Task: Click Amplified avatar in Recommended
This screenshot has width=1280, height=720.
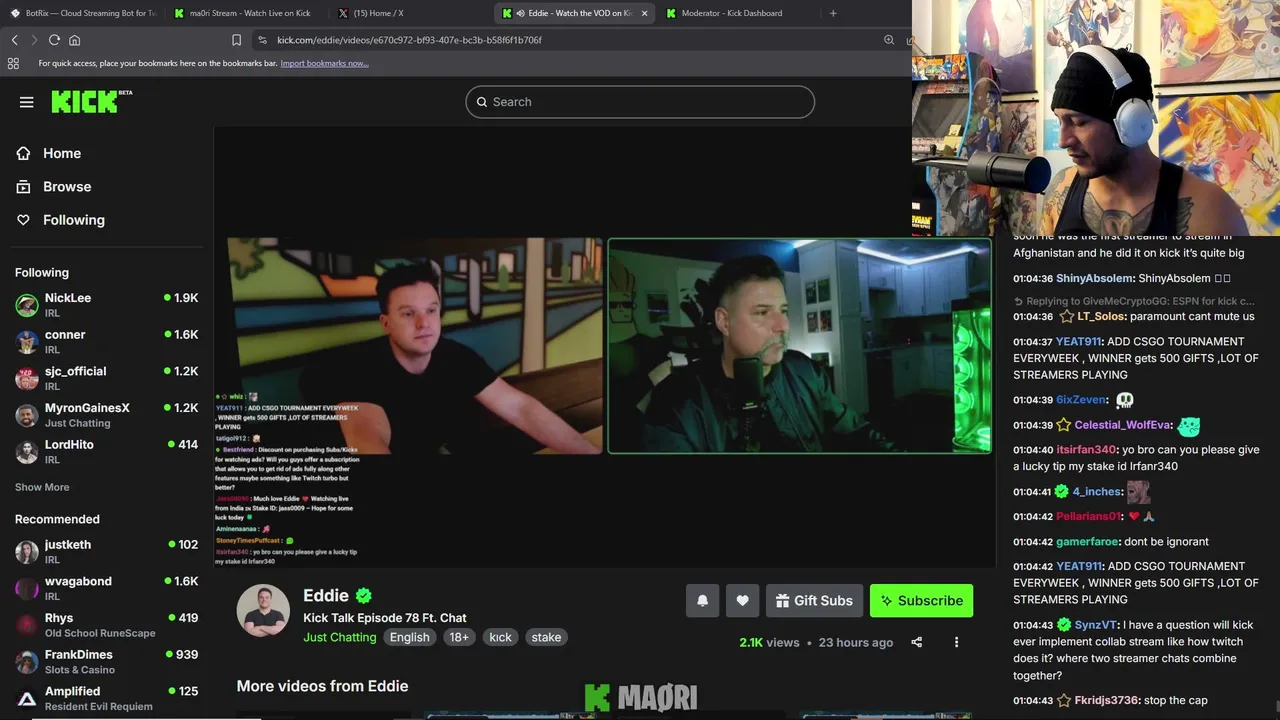Action: click(x=27, y=698)
